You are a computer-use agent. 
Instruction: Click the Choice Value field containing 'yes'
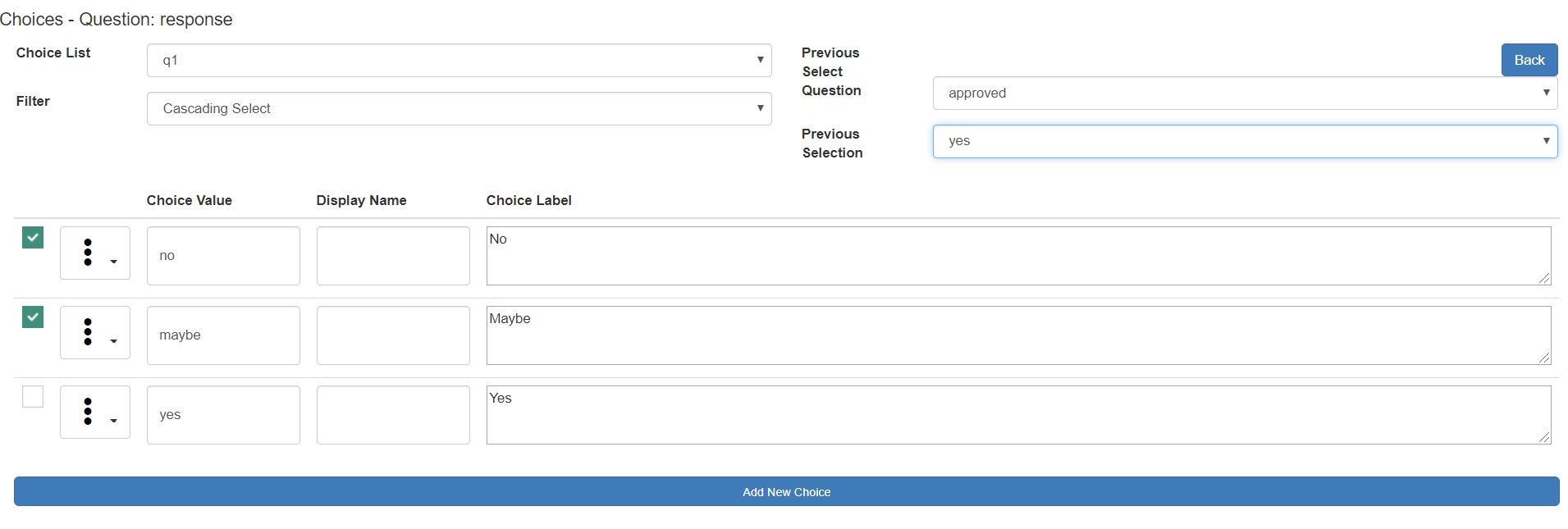click(223, 415)
